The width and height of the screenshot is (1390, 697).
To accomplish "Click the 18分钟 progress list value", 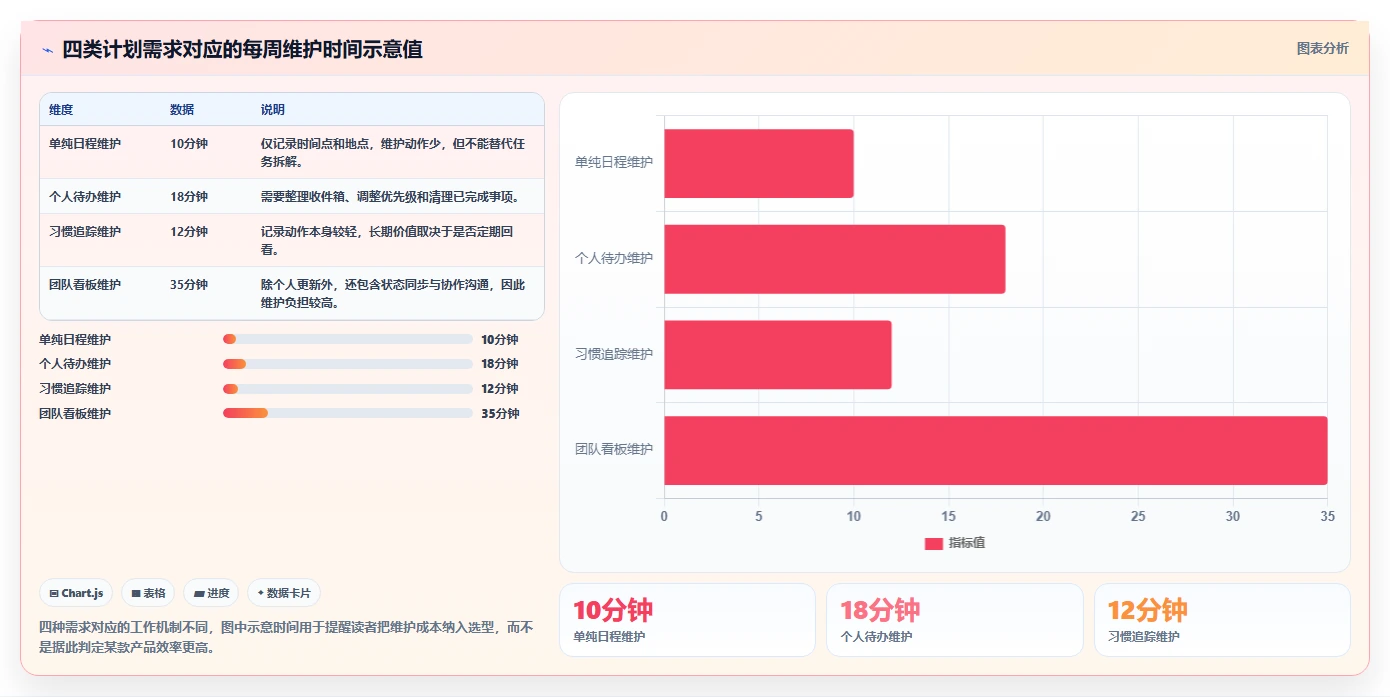I will pos(500,364).
